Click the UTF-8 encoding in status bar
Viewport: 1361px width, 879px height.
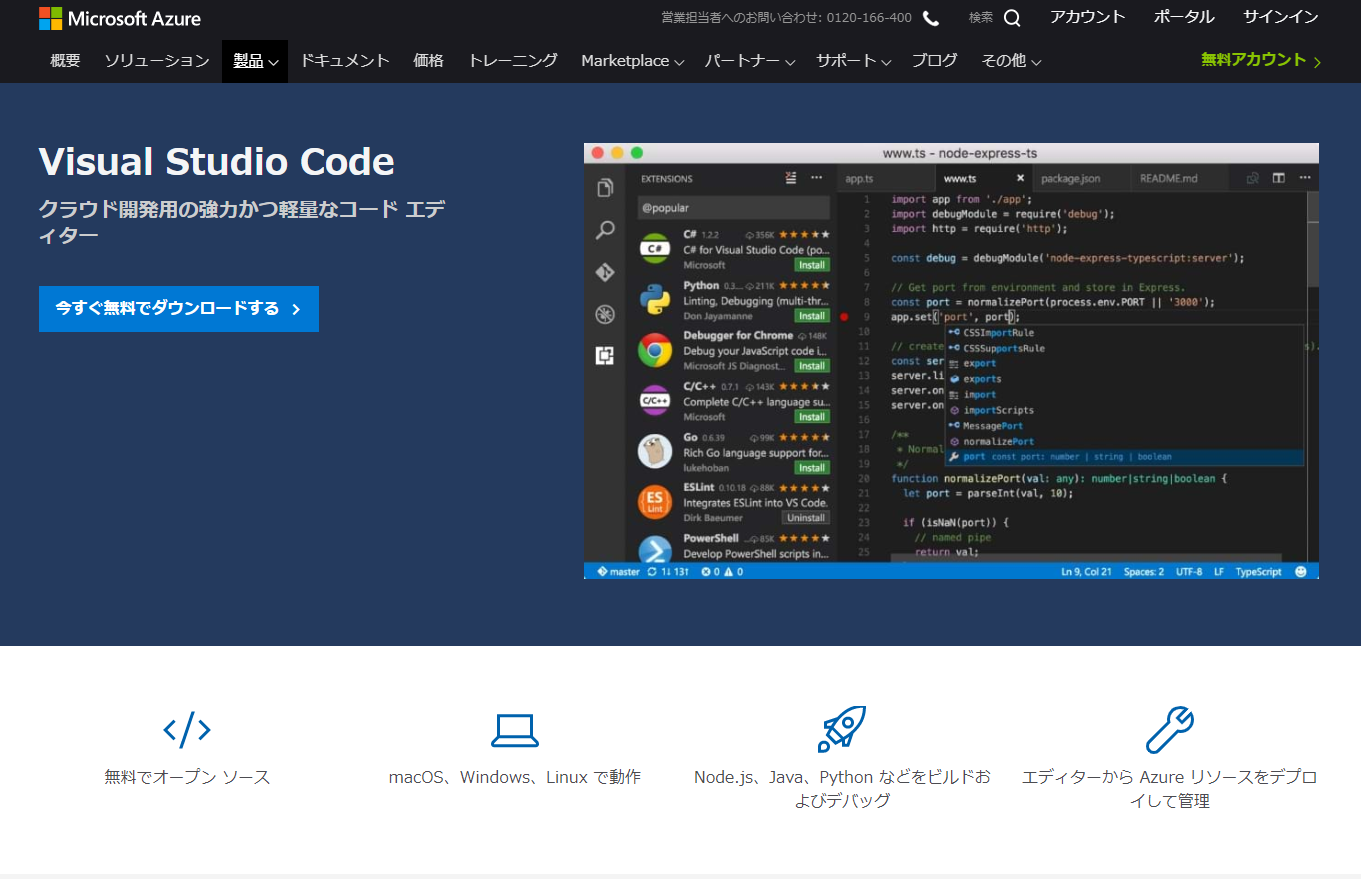point(1189,572)
